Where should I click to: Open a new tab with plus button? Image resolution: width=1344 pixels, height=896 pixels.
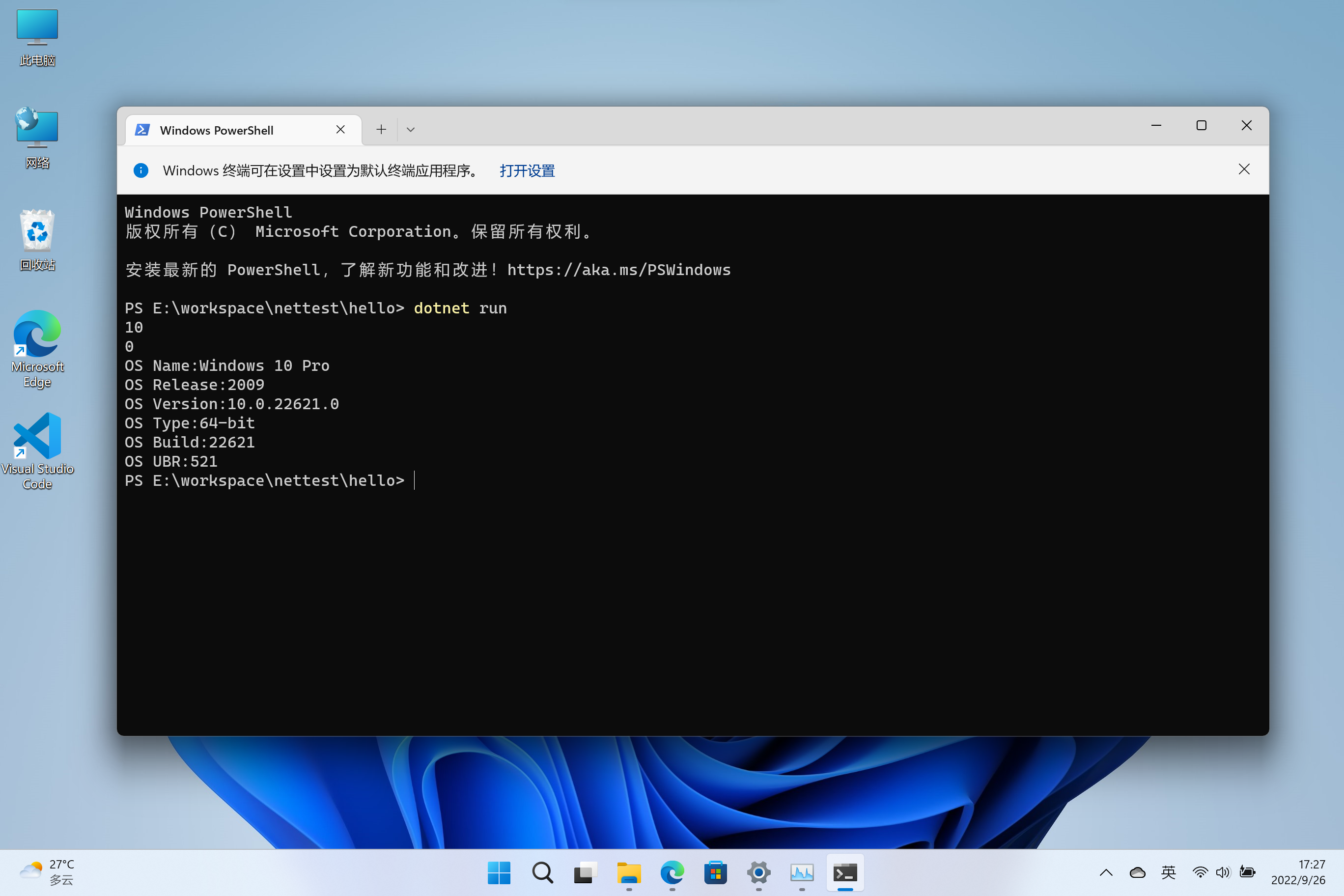(x=381, y=130)
